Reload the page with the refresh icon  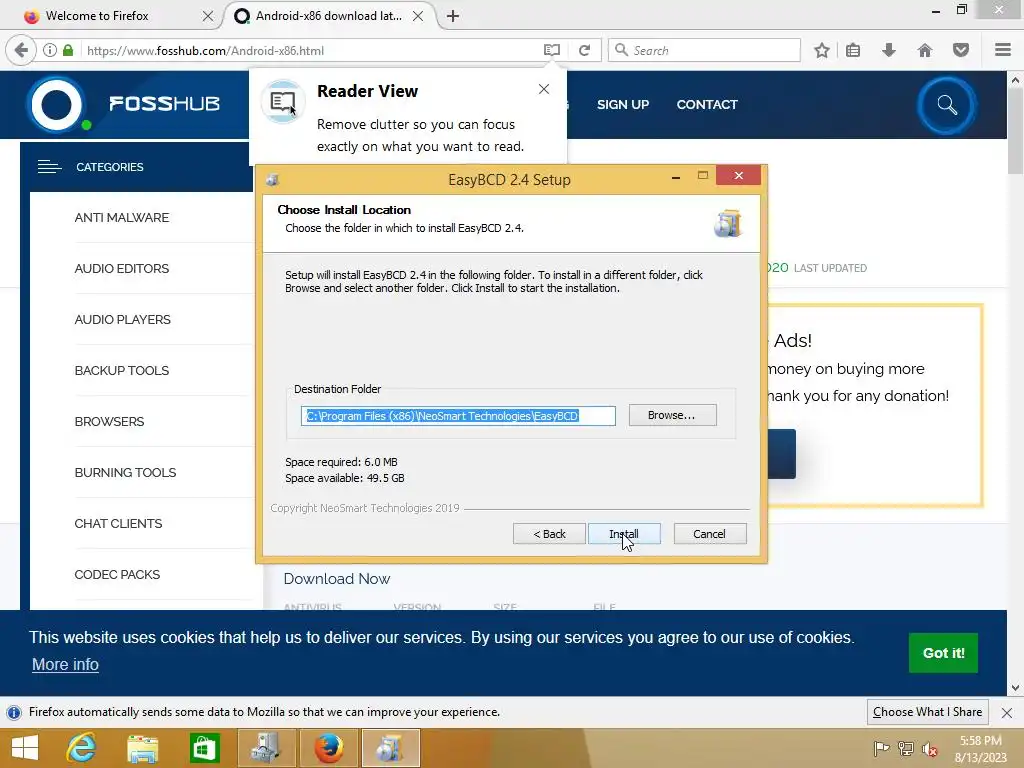coord(584,50)
